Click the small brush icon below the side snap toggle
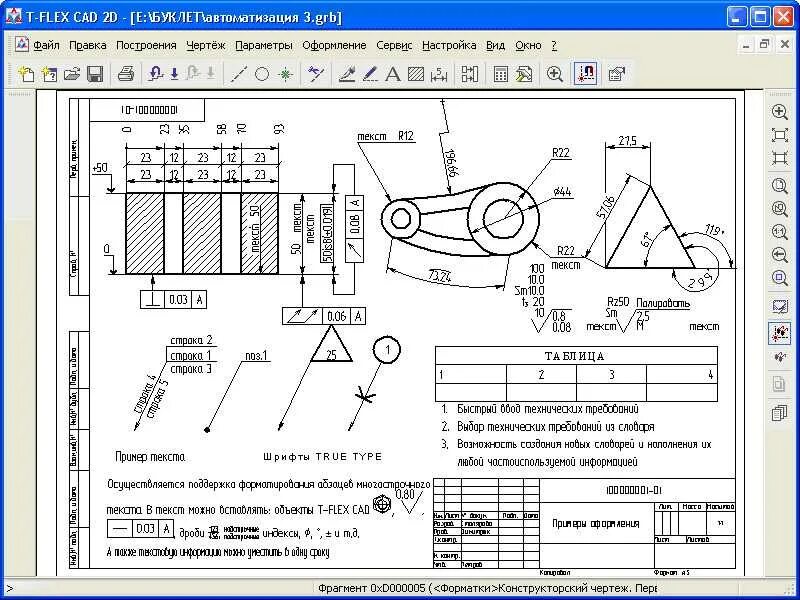 pos(780,358)
